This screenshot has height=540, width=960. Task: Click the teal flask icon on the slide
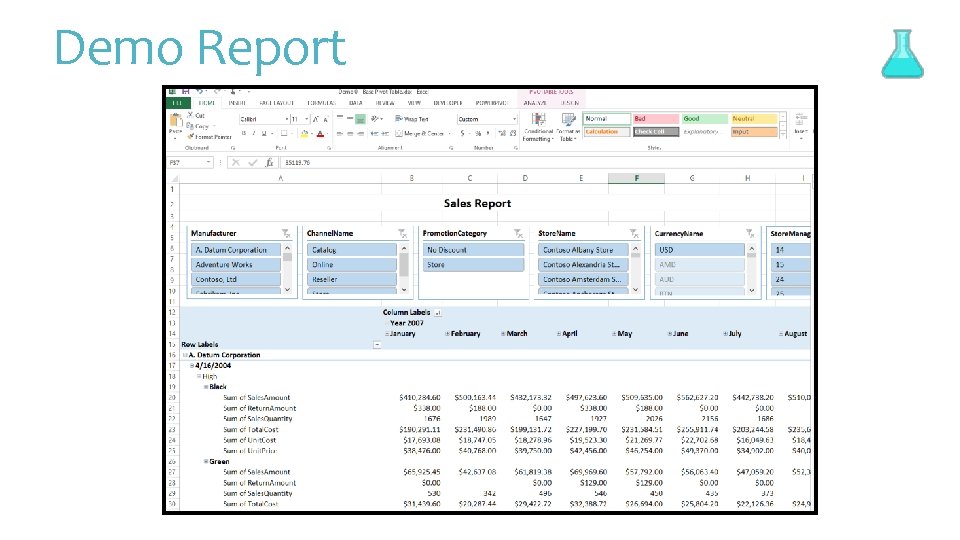[x=902, y=54]
